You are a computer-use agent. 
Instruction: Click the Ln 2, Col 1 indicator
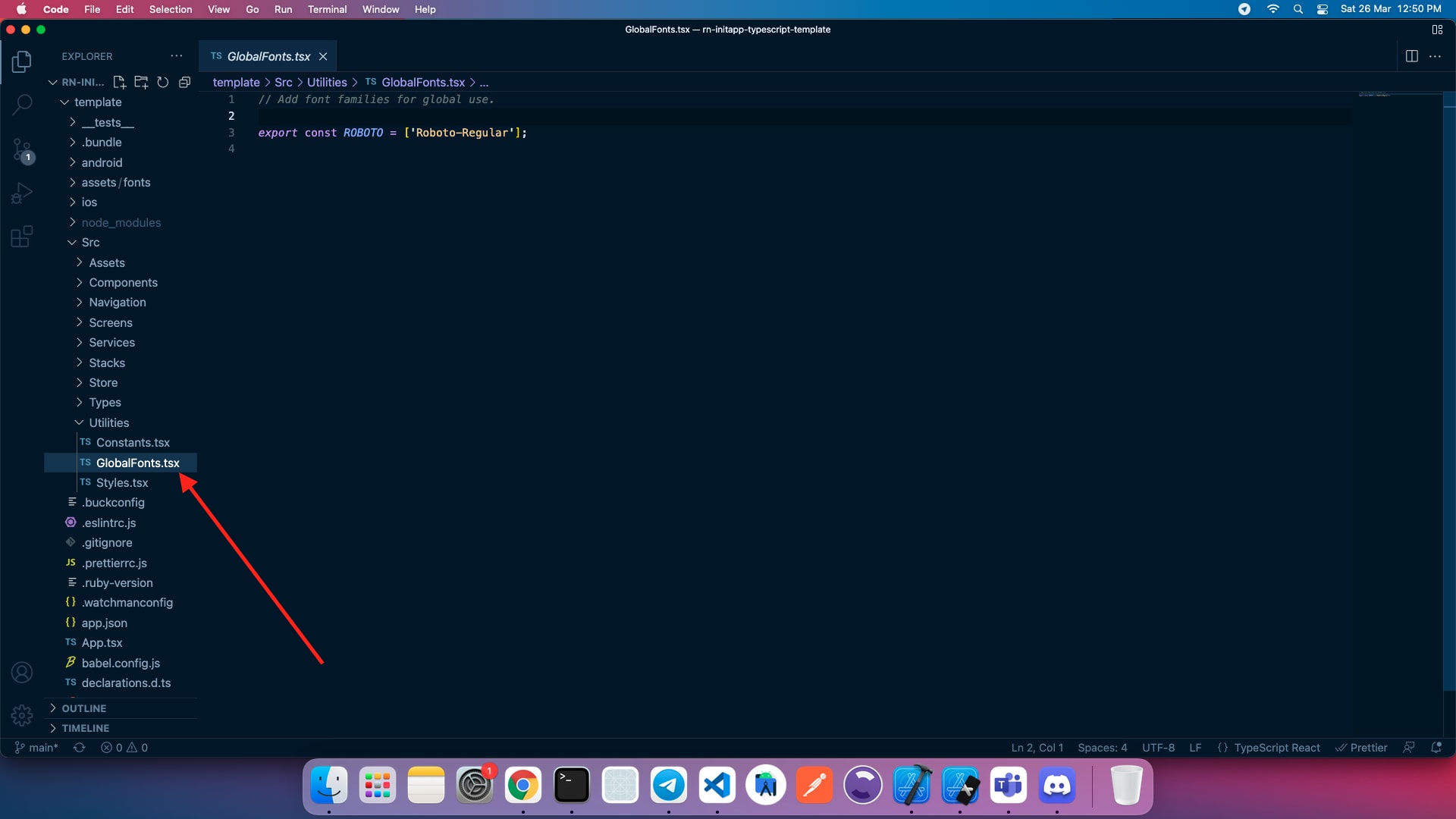1037,748
